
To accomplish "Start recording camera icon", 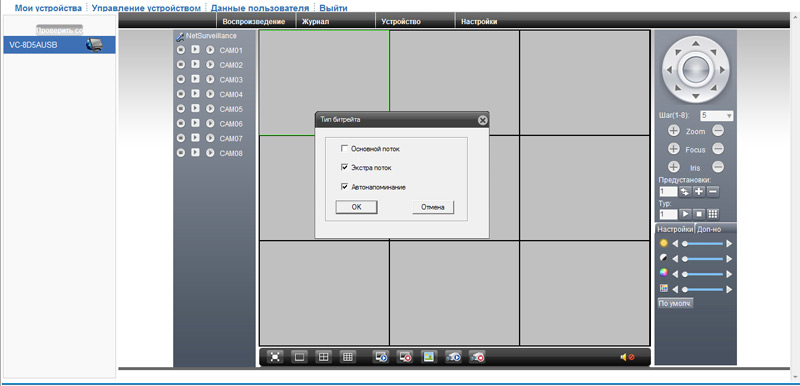I will (453, 357).
